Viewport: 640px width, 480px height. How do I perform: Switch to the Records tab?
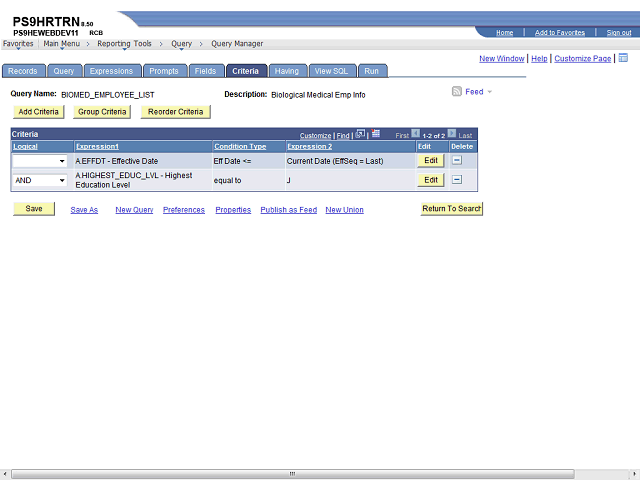point(23,71)
